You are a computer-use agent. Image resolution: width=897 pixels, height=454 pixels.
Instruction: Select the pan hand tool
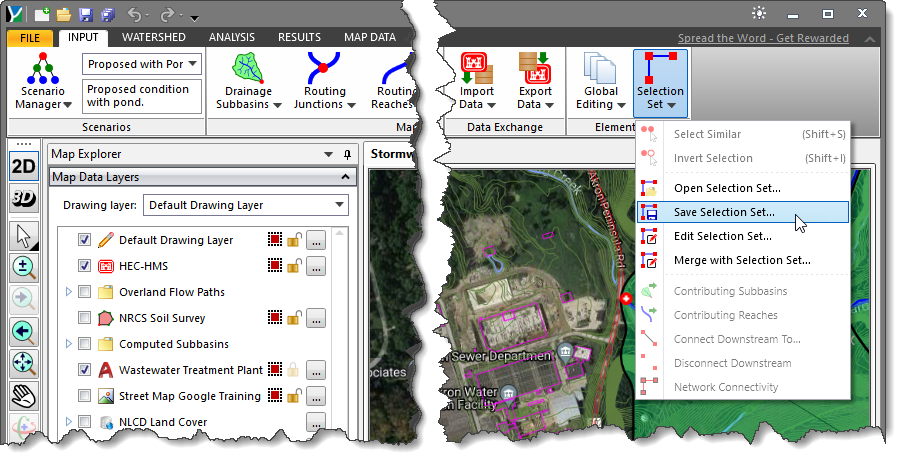(x=24, y=395)
